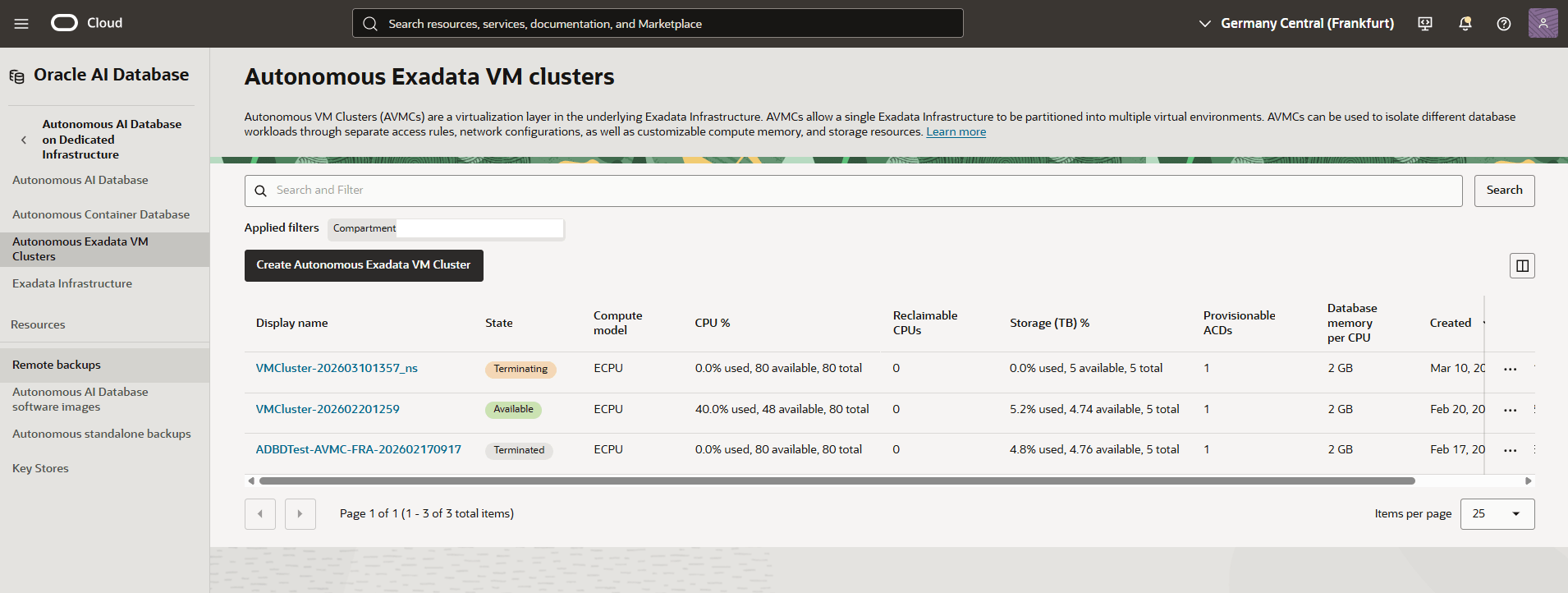Open actions menu for VMCluster-202603101357_ns row

(1510, 370)
